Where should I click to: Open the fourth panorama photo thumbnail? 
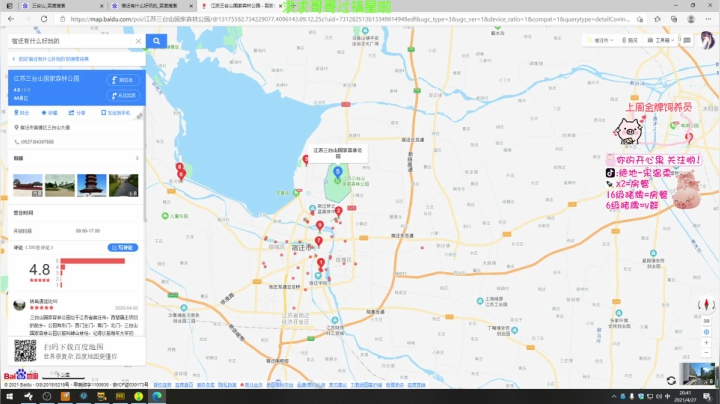124,185
